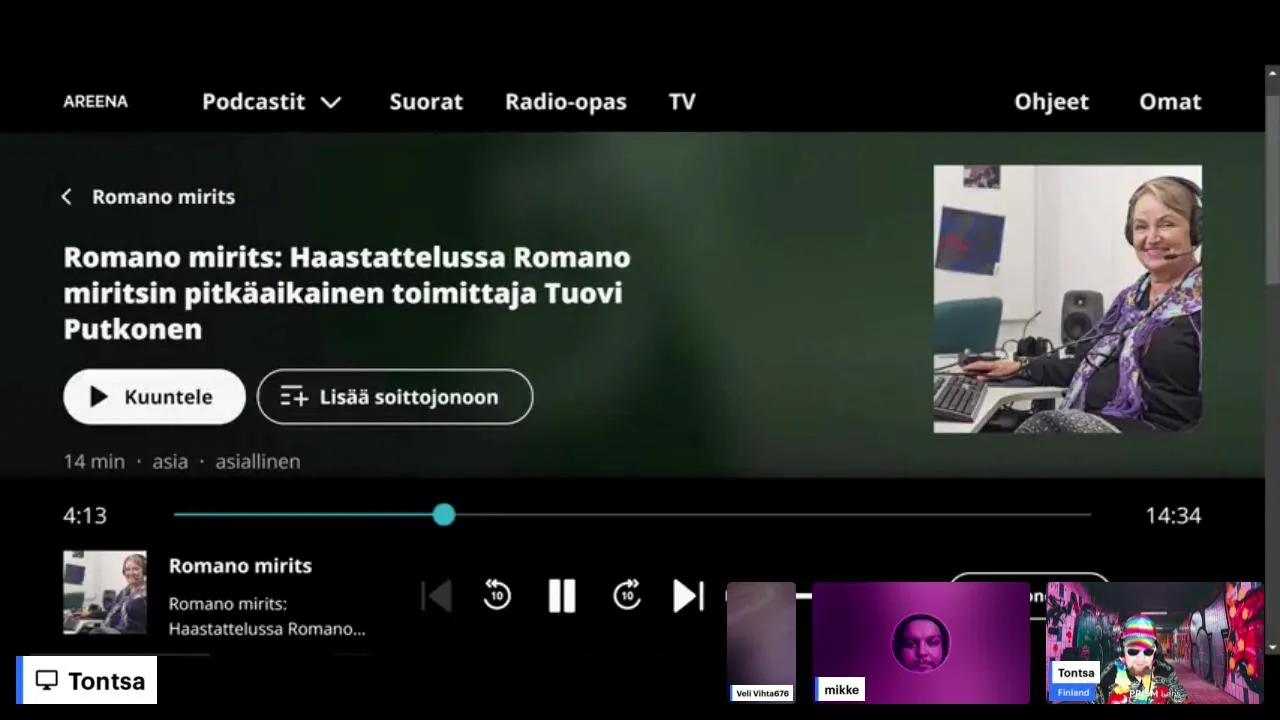This screenshot has width=1280, height=720.
Task: Go back via the Romano mirits chevron
Action: 66,197
